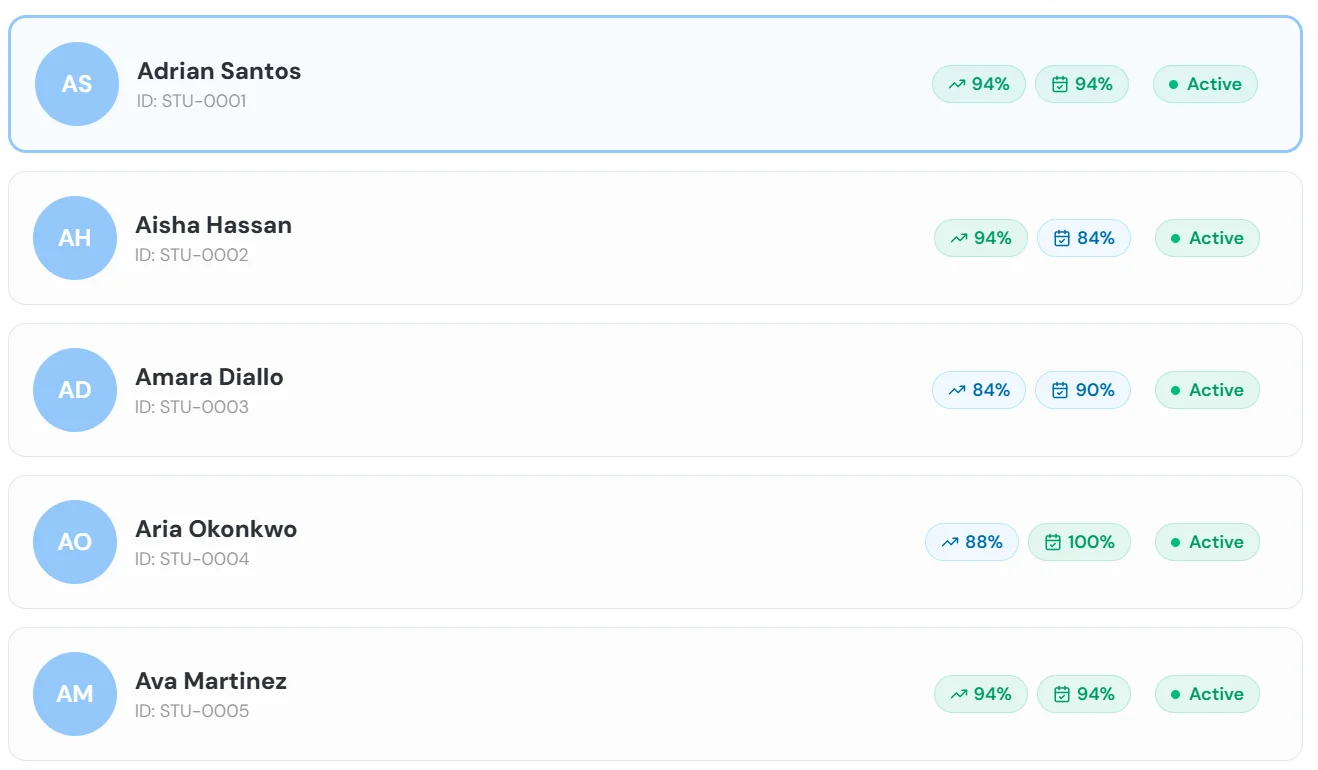This screenshot has width=1318, height=770.
Task: Open Amara Diallo student name
Action: (x=209, y=377)
